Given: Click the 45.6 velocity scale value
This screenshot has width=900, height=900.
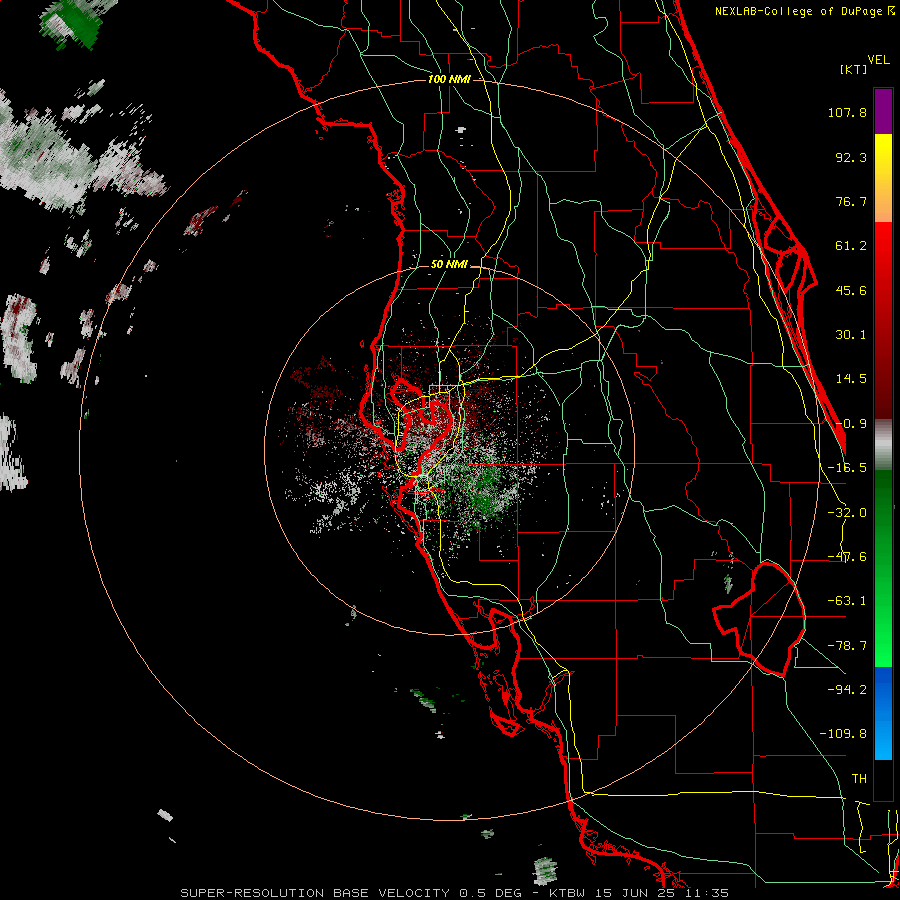Looking at the screenshot, I should click(851, 290).
